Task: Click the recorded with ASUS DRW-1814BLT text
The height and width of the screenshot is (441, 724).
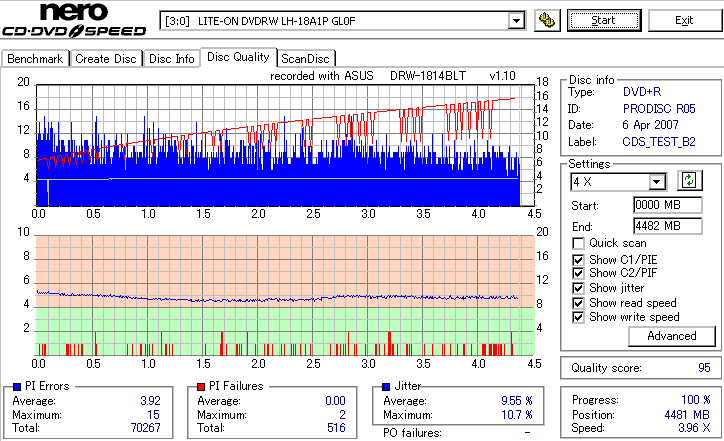Action: (x=368, y=75)
